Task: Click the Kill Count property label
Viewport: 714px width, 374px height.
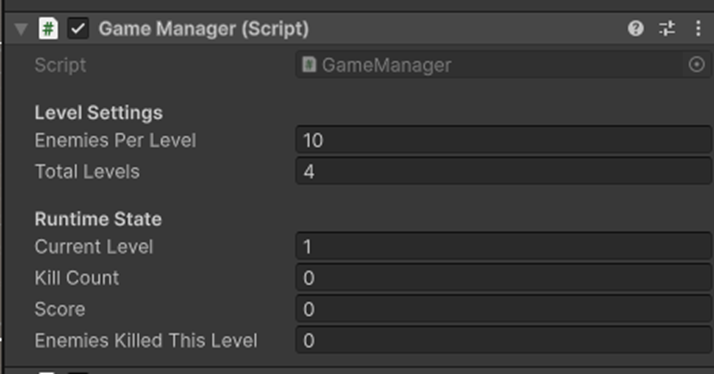Action: pos(76,278)
